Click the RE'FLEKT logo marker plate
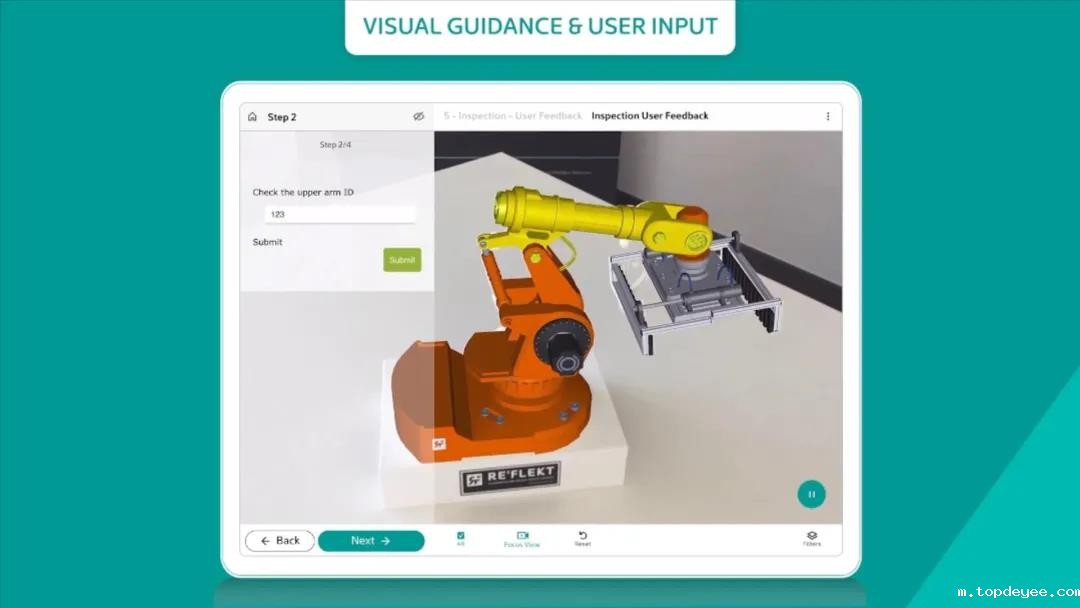 (x=509, y=478)
